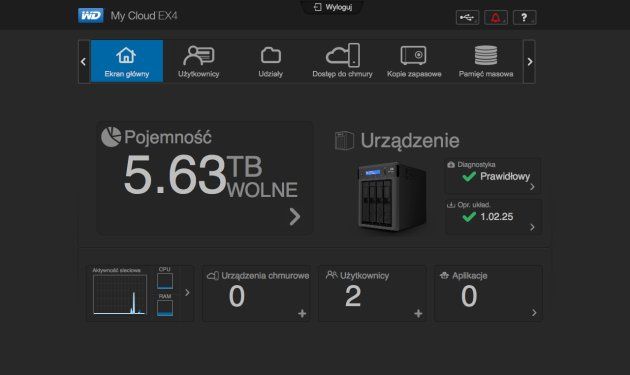The image size is (630, 375).
Task: Open the red alerts bell icon
Action: 495,17
